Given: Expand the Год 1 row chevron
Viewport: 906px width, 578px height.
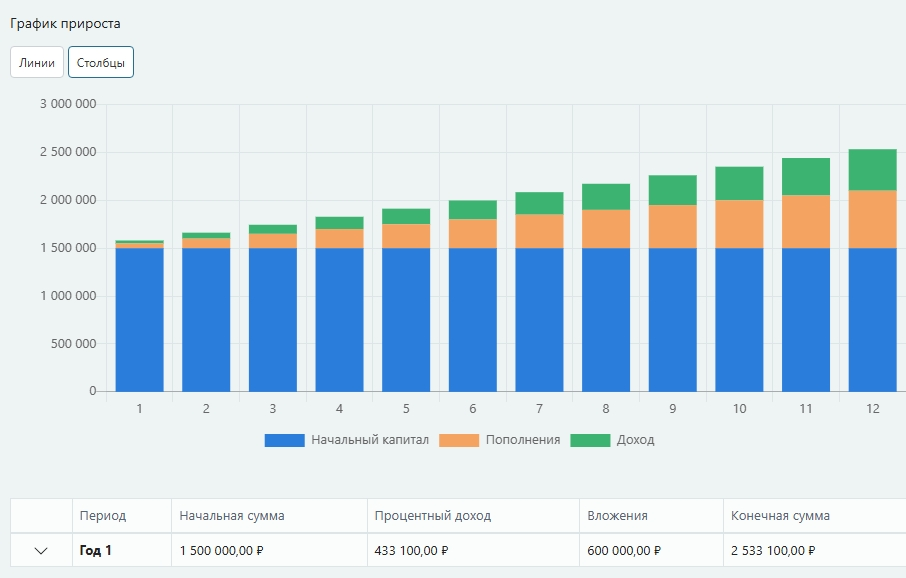Looking at the screenshot, I should [x=41, y=551].
